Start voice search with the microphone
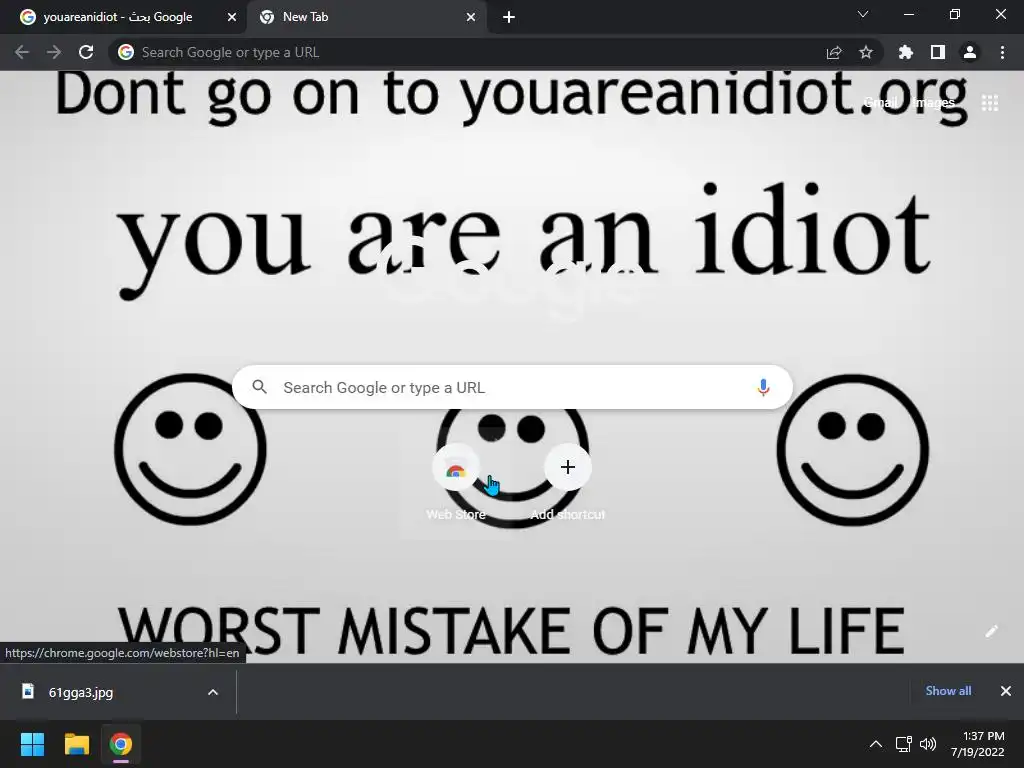Image resolution: width=1024 pixels, height=768 pixels. [763, 387]
